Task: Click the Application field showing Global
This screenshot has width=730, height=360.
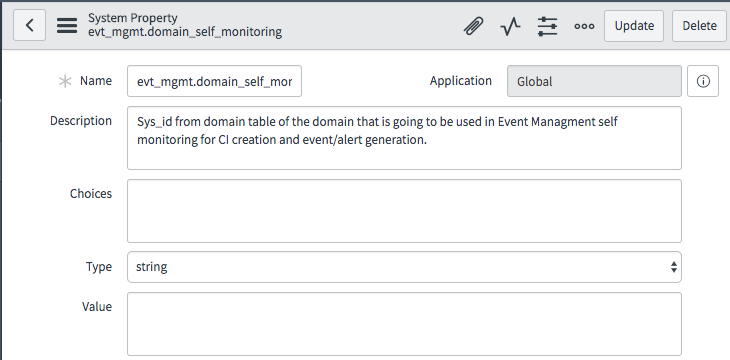Action: (594, 81)
